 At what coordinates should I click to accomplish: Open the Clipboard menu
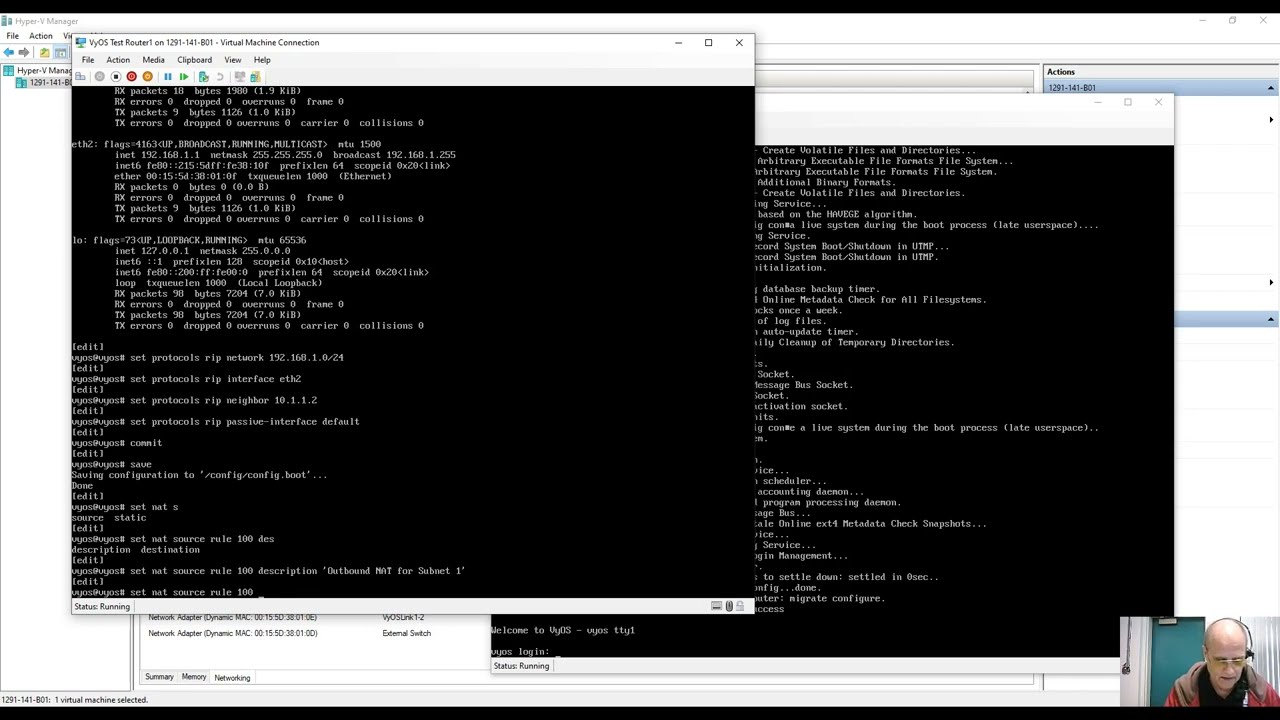(194, 60)
